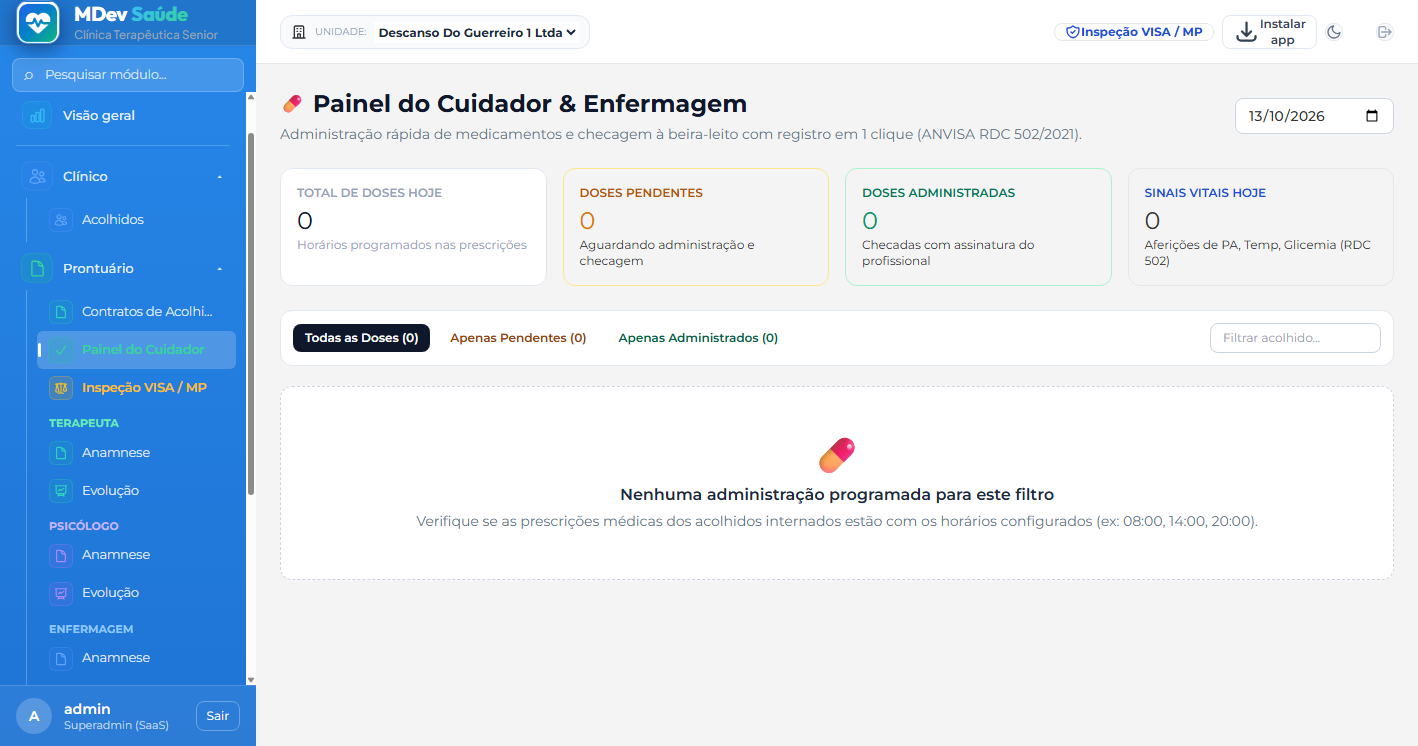Click the Evolução icon under TERAPEUTA
The image size is (1418, 746).
(x=61, y=491)
